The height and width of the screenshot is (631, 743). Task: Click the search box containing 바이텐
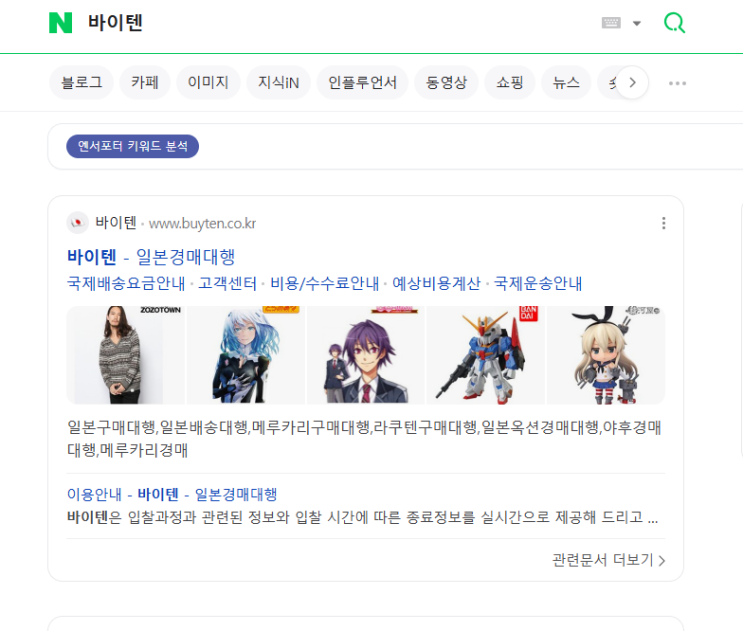click(x=332, y=23)
